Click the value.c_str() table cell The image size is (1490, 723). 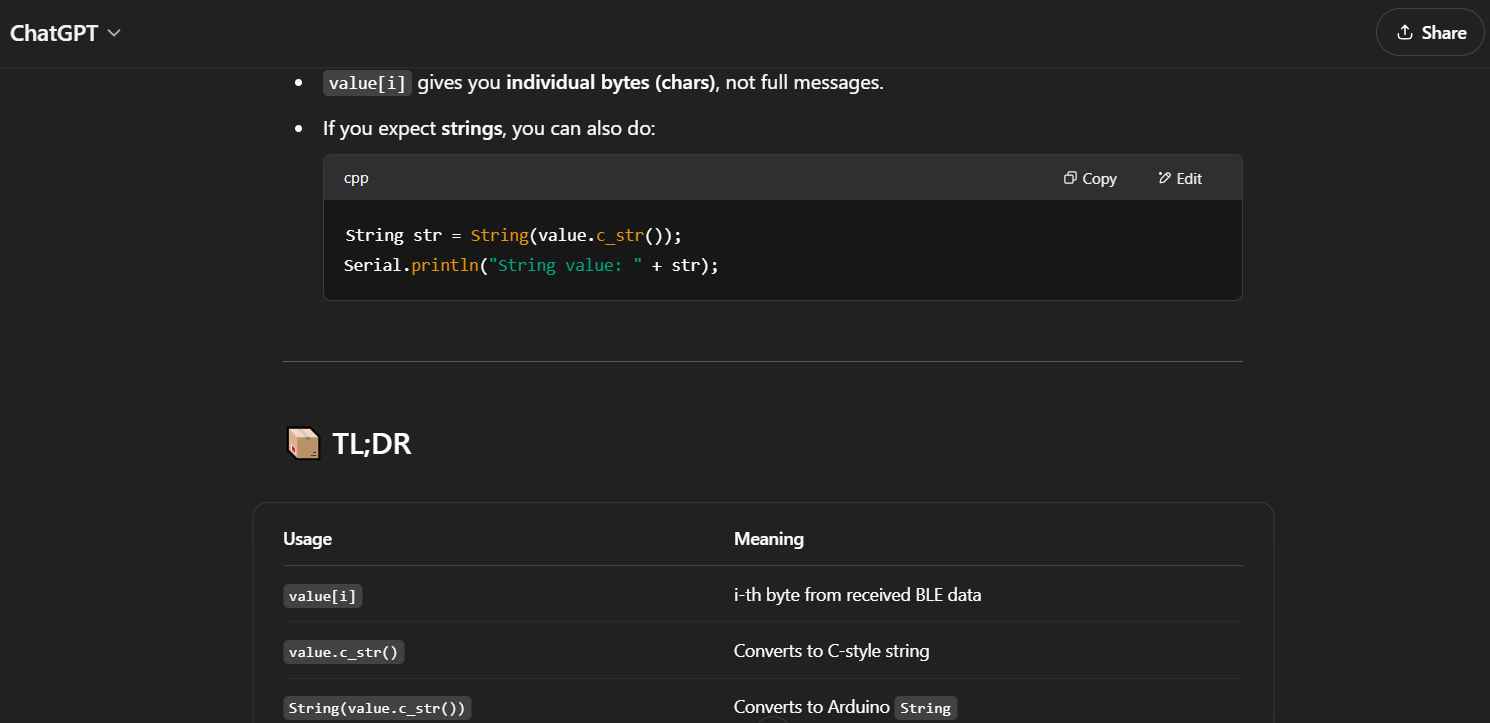pos(344,652)
